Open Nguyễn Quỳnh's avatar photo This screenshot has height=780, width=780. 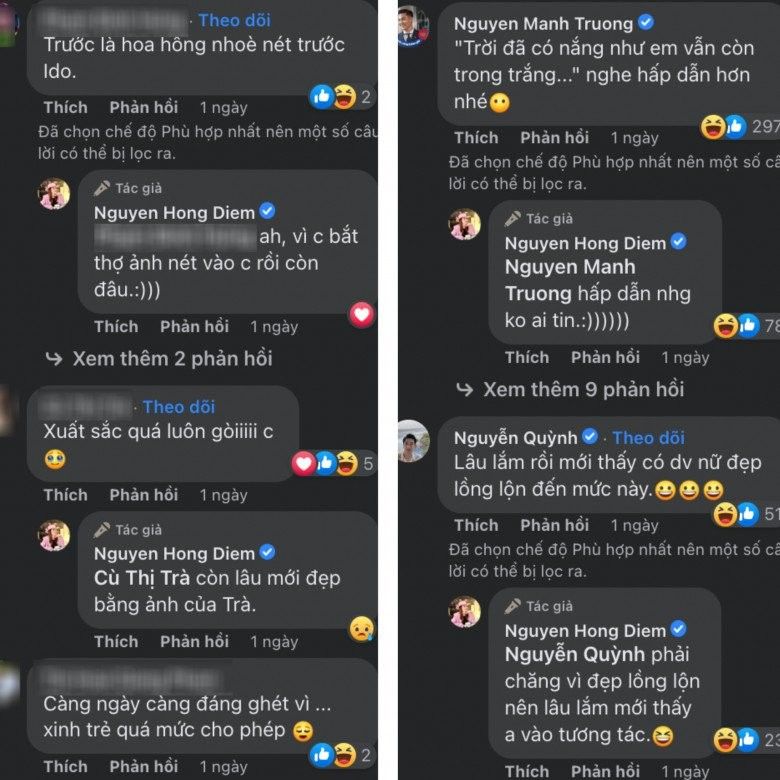tap(413, 440)
